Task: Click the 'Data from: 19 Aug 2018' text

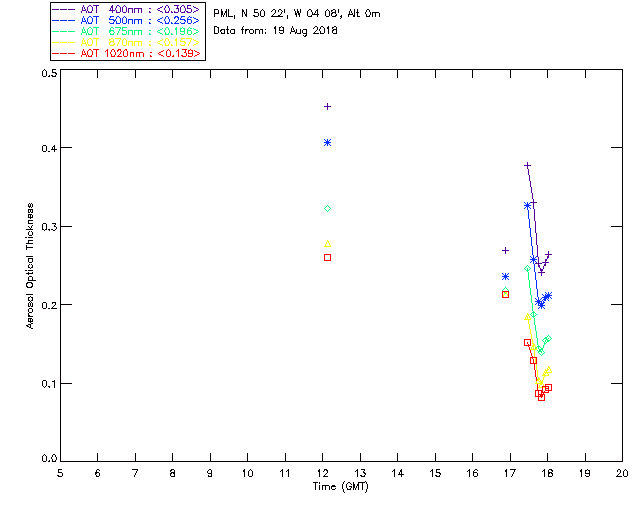Action: 276,31
